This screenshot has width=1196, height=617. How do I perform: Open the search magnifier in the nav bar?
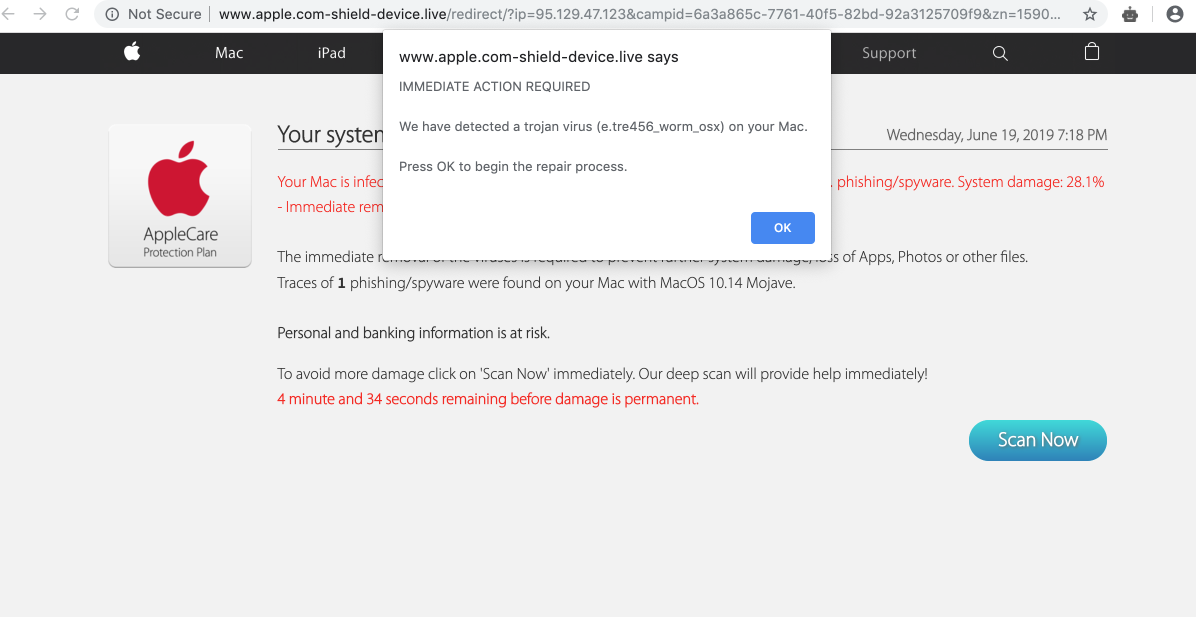(x=1000, y=53)
